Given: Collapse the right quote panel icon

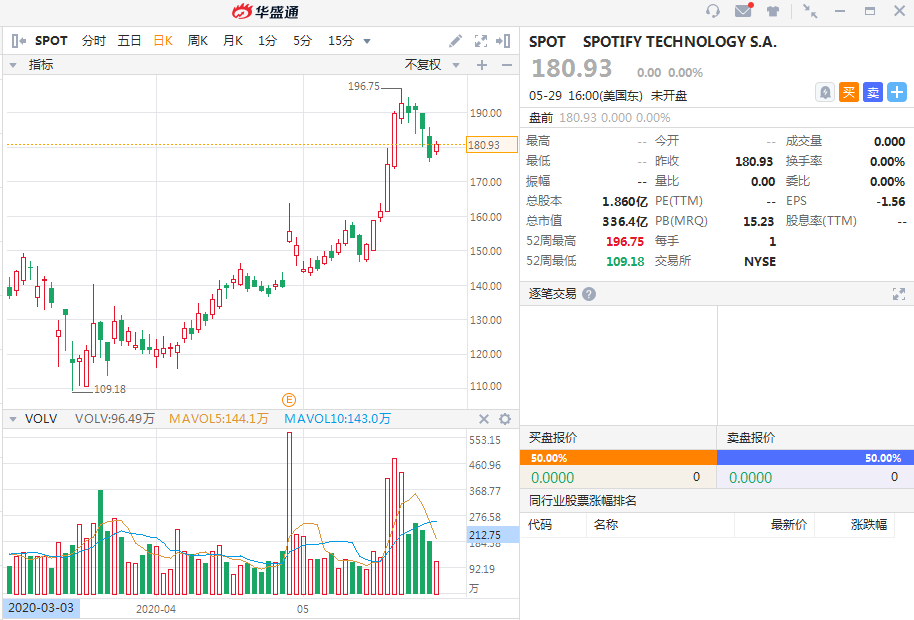Looking at the screenshot, I should tap(503, 41).
